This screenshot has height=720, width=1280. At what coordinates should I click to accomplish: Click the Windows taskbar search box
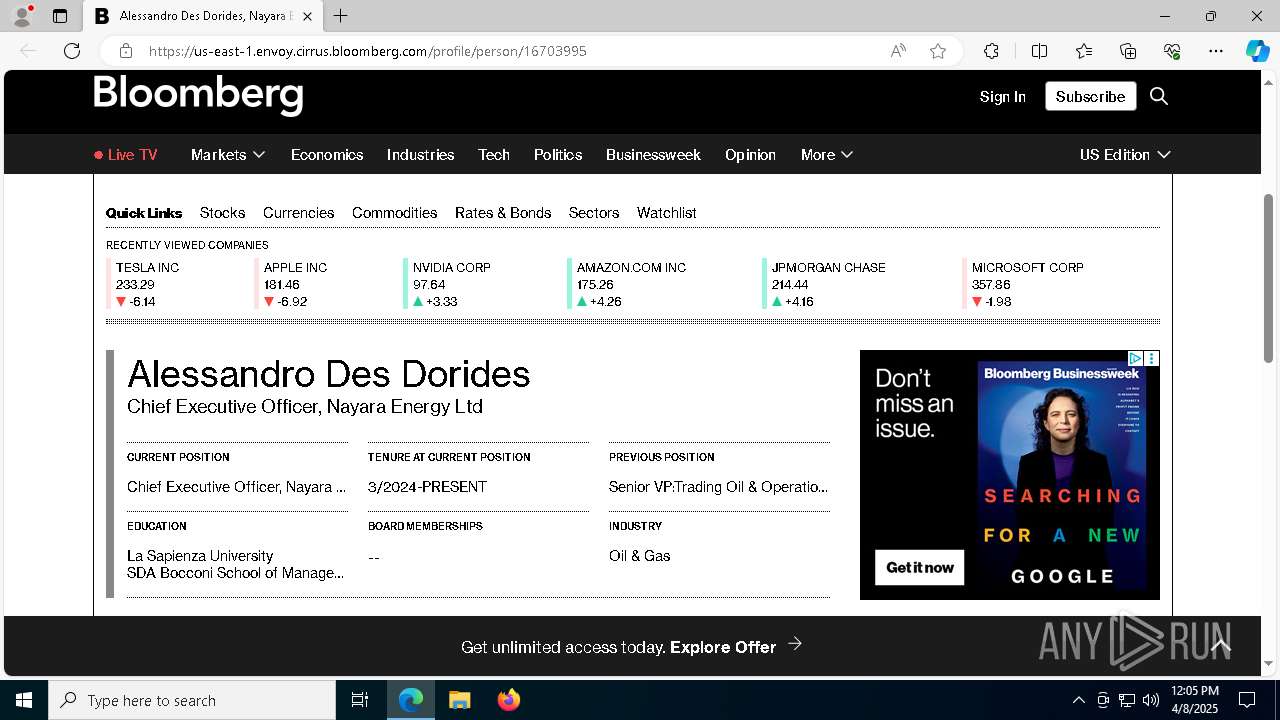(192, 700)
